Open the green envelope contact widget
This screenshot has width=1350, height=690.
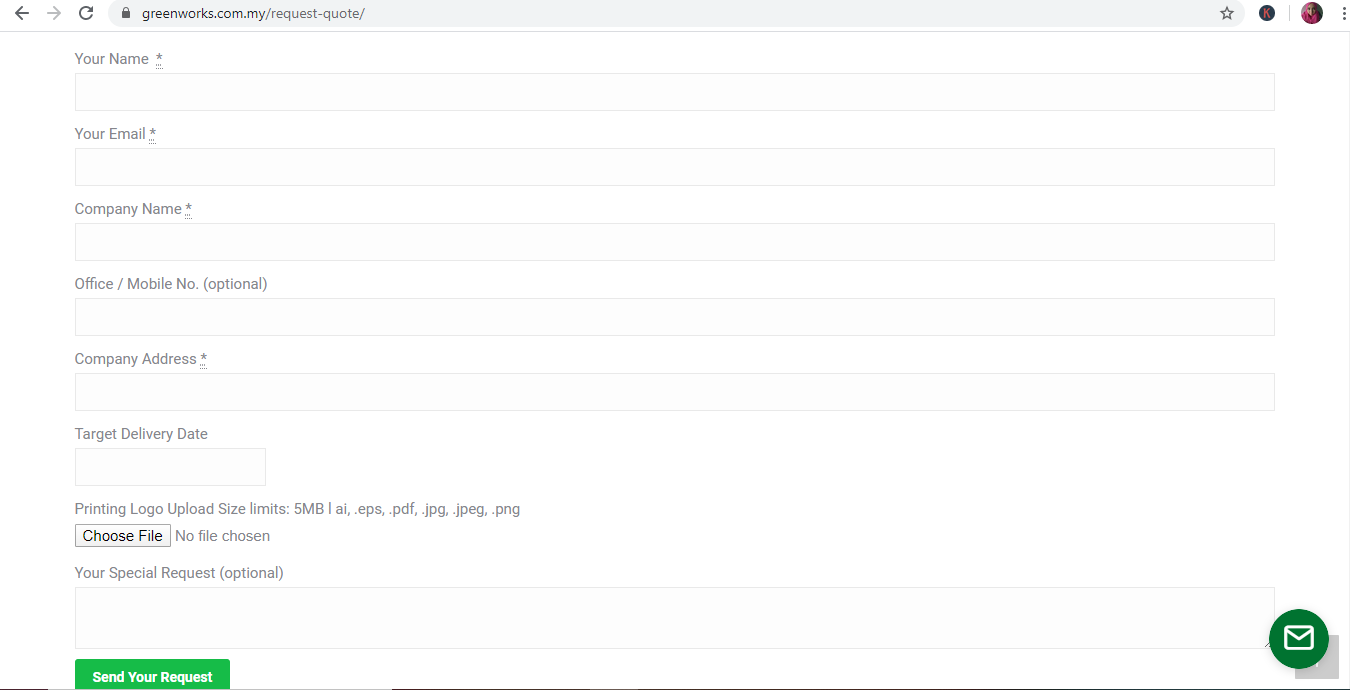pyautogui.click(x=1298, y=638)
